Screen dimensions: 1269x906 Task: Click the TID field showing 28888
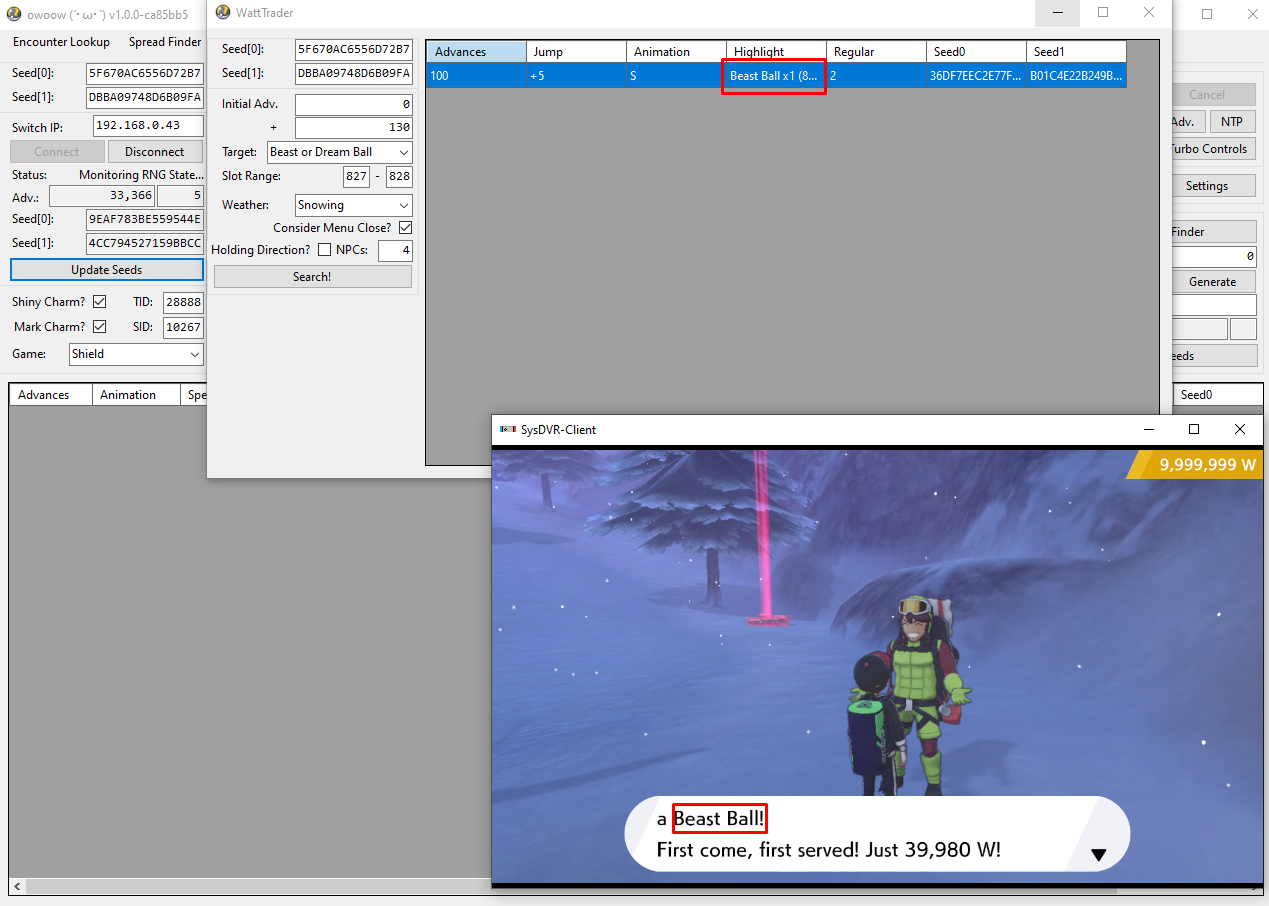click(x=183, y=302)
